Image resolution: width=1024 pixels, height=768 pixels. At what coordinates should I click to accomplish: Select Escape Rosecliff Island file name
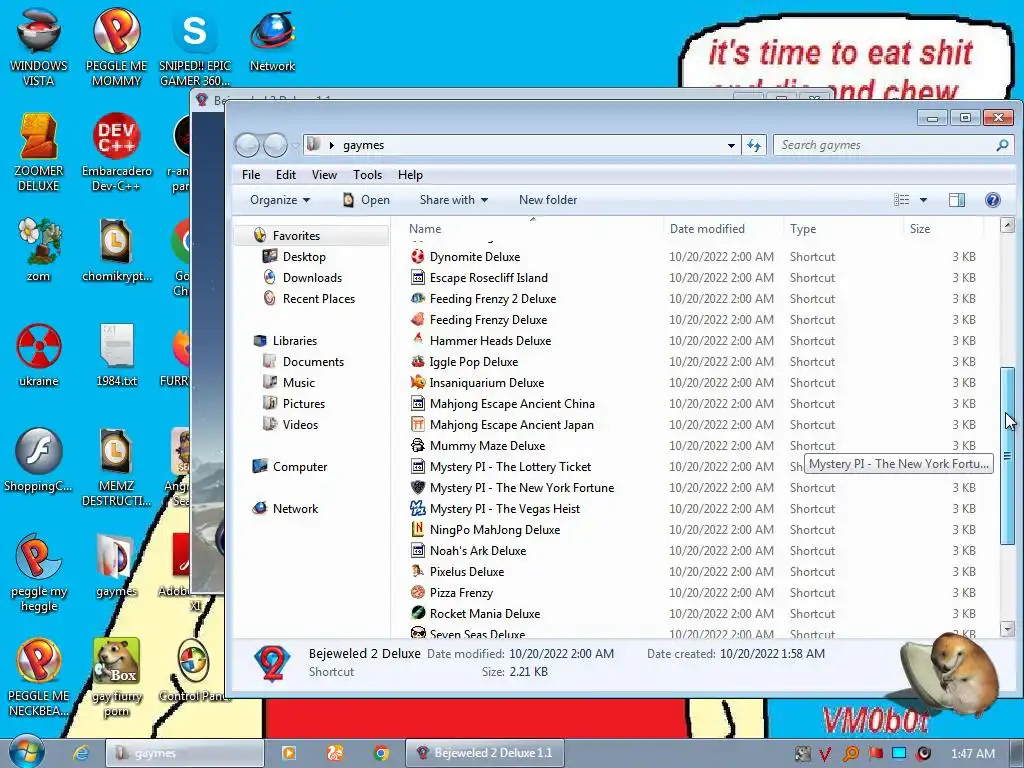[488, 278]
